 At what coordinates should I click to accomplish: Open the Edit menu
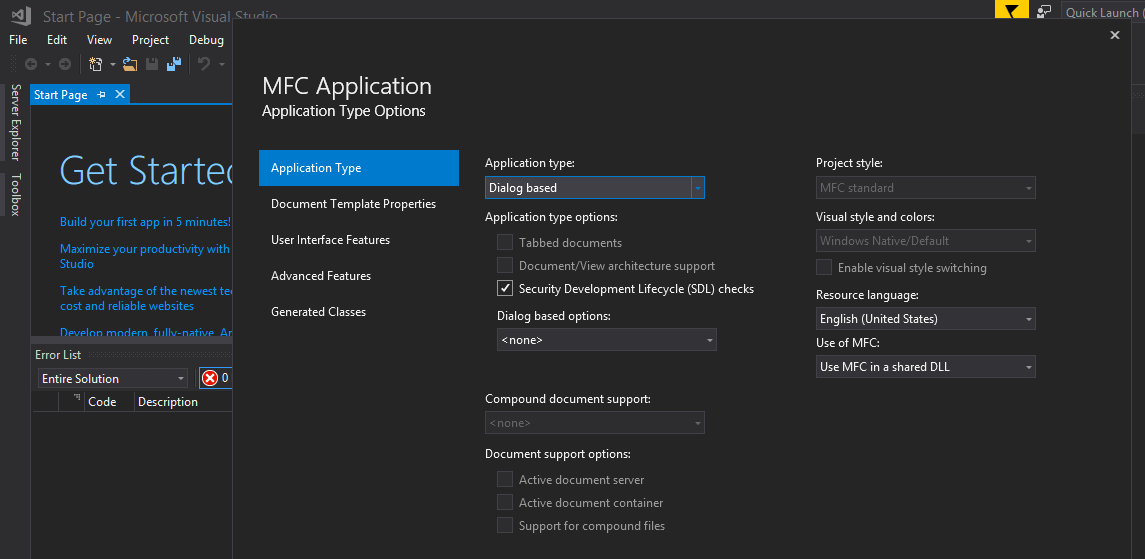tap(57, 40)
